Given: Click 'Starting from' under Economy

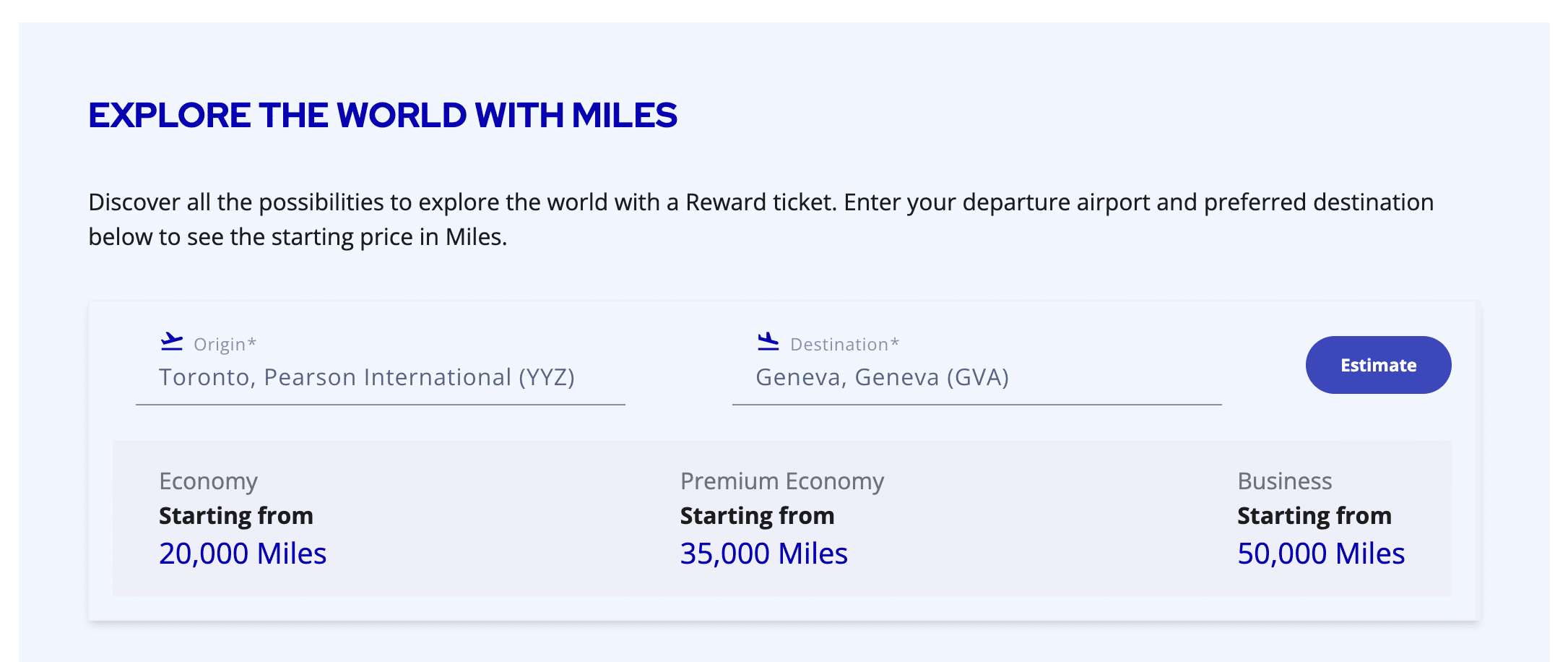Looking at the screenshot, I should pyautogui.click(x=236, y=516).
